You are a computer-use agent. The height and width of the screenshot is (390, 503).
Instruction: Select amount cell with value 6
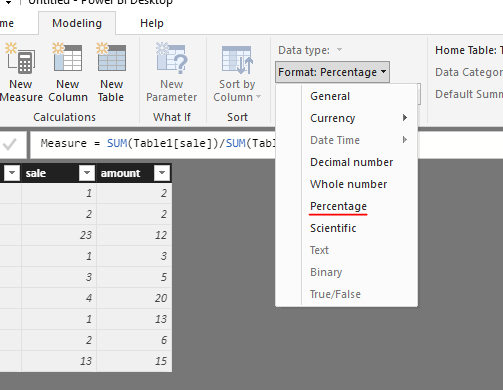coord(134,340)
